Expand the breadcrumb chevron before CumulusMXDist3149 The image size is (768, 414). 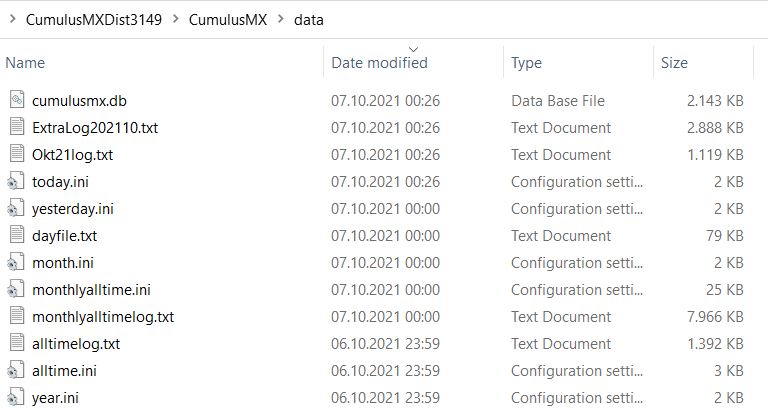tap(11, 19)
